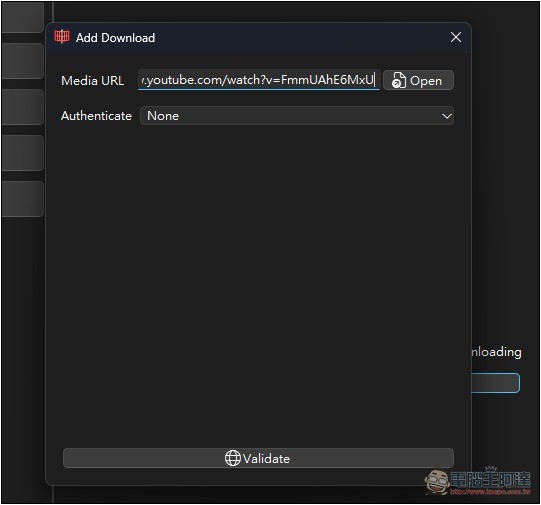Image resolution: width=541 pixels, height=505 pixels.
Task: Click the Open button label text
Action: pyautogui.click(x=426, y=81)
